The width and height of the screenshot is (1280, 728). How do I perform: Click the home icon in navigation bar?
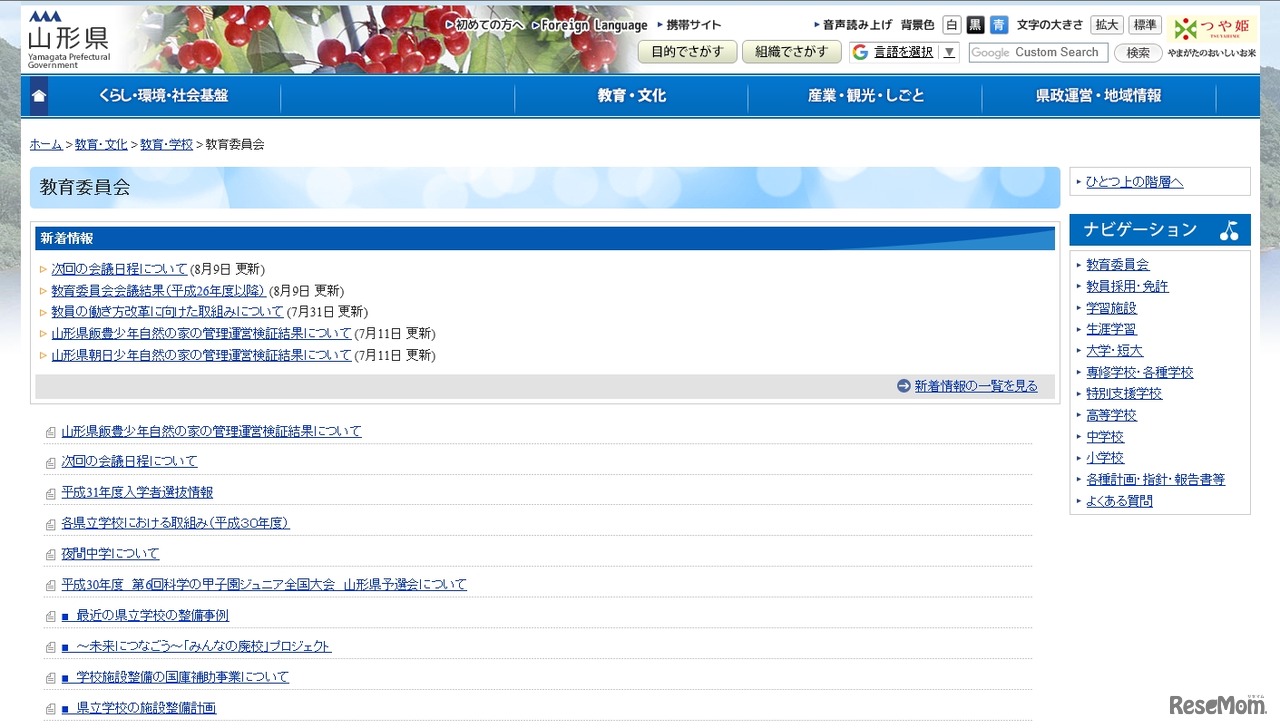pyautogui.click(x=39, y=96)
